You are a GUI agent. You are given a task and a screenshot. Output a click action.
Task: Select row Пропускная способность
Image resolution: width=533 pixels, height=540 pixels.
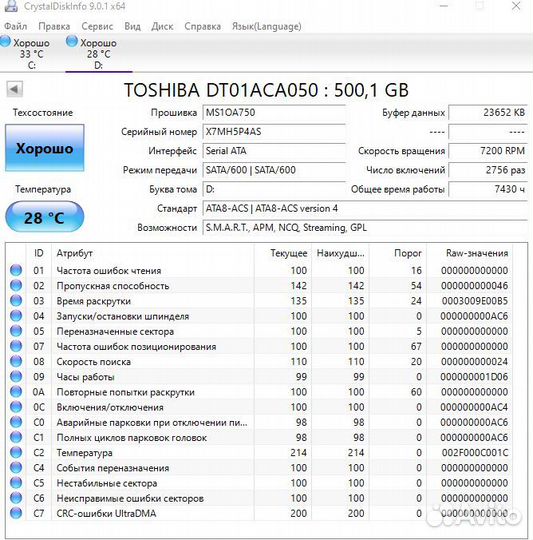pyautogui.click(x=259, y=285)
